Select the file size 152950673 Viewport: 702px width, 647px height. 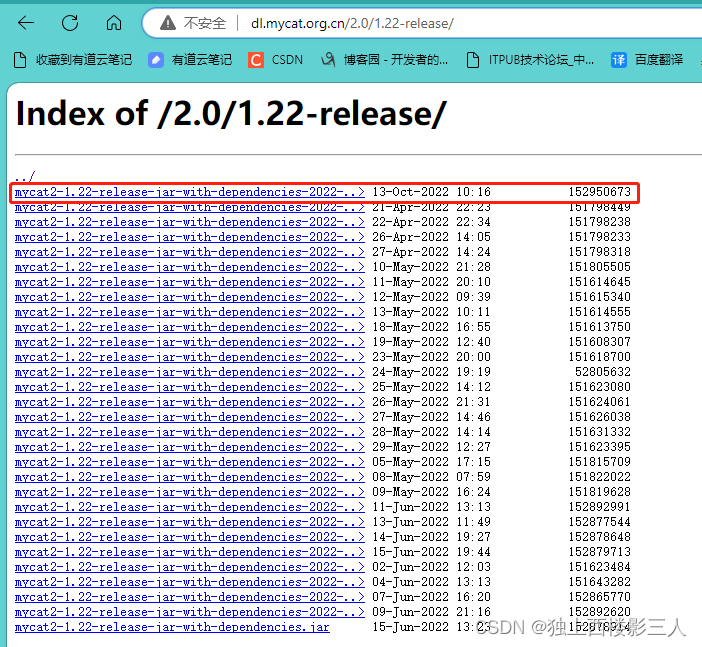pos(599,192)
